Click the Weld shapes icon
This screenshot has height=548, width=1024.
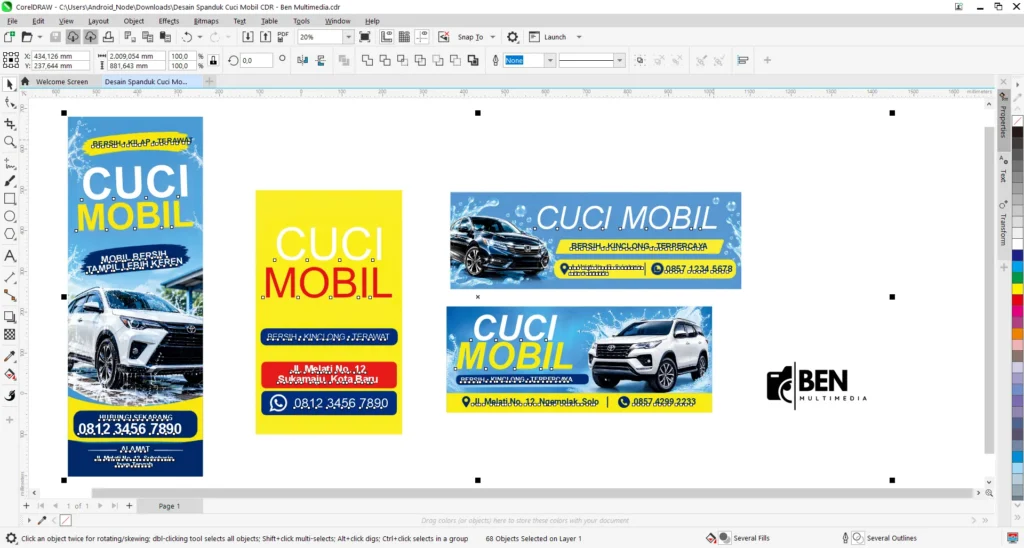pos(368,60)
